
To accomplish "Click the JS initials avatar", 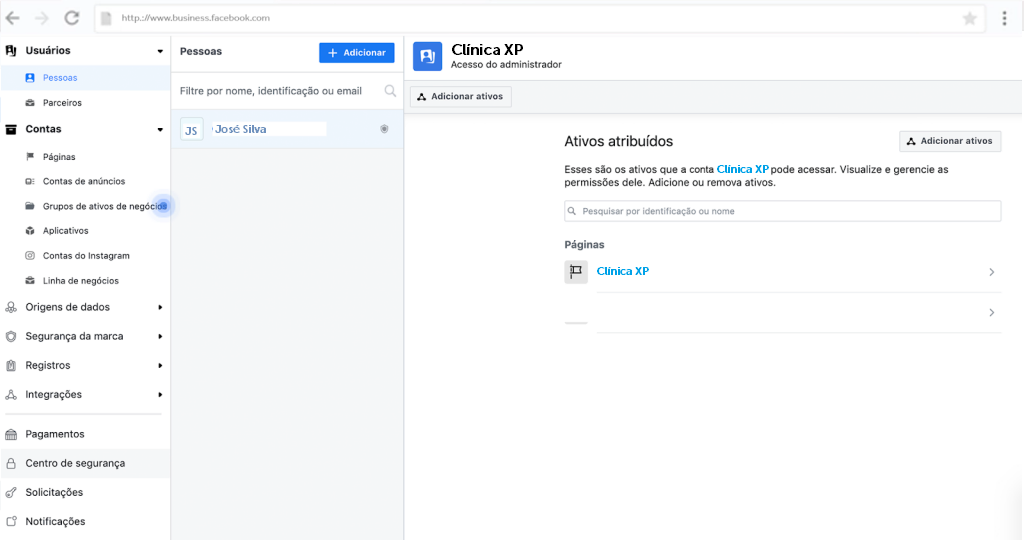I will [191, 130].
